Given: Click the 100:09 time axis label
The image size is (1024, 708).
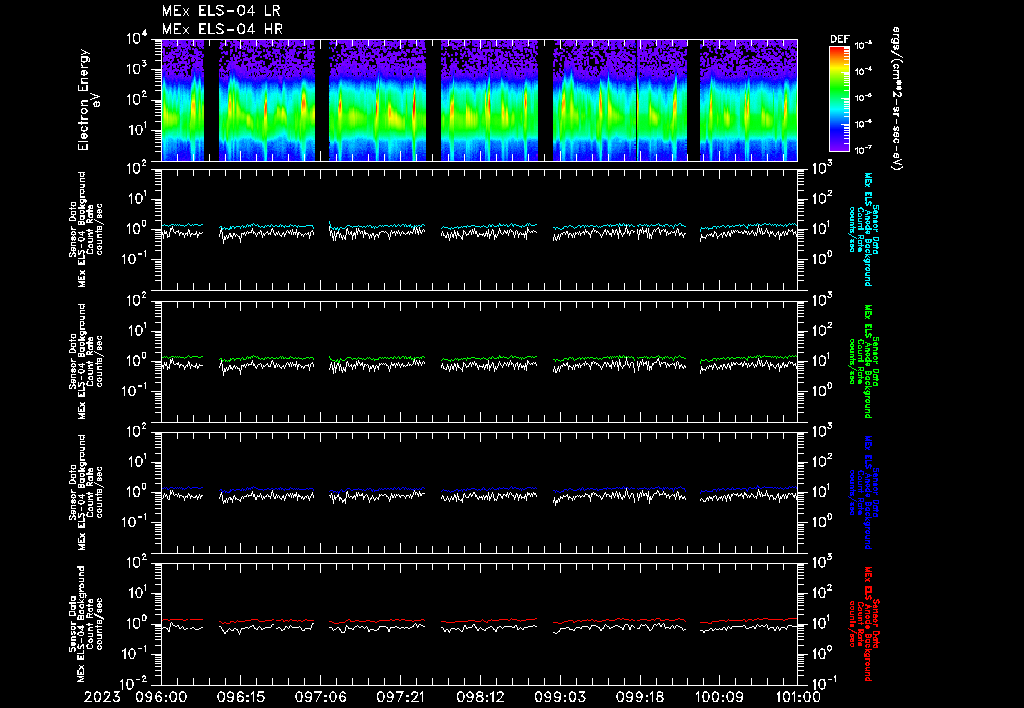Looking at the screenshot, I should pyautogui.click(x=720, y=697).
